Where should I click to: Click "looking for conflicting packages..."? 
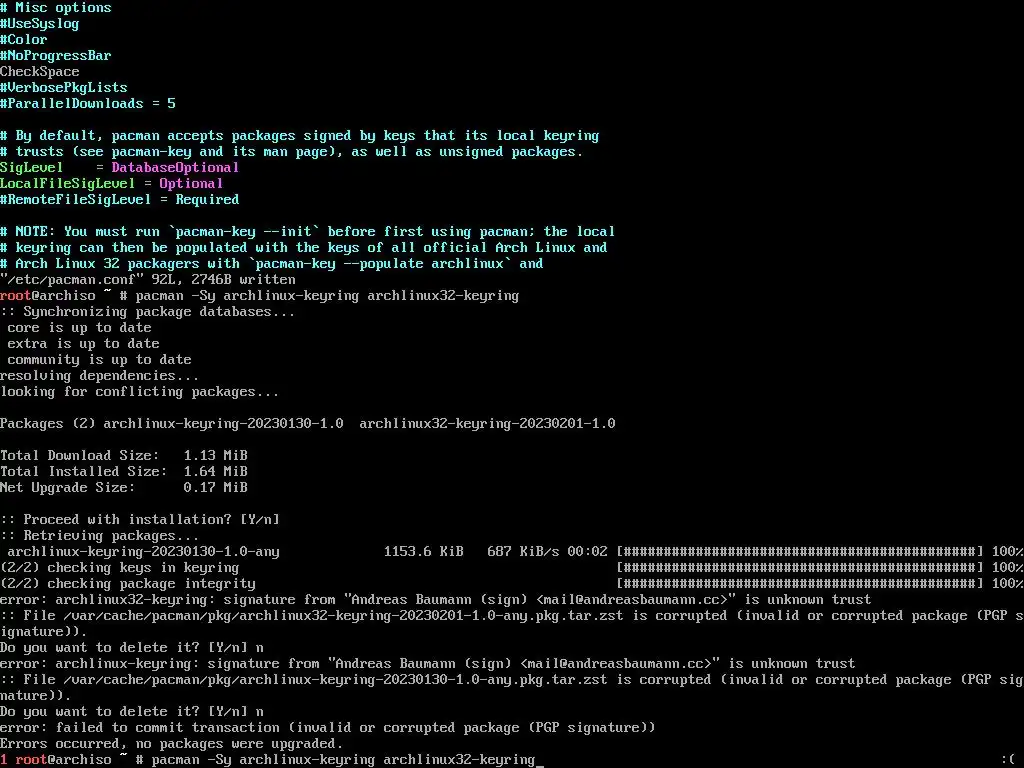click(x=139, y=392)
